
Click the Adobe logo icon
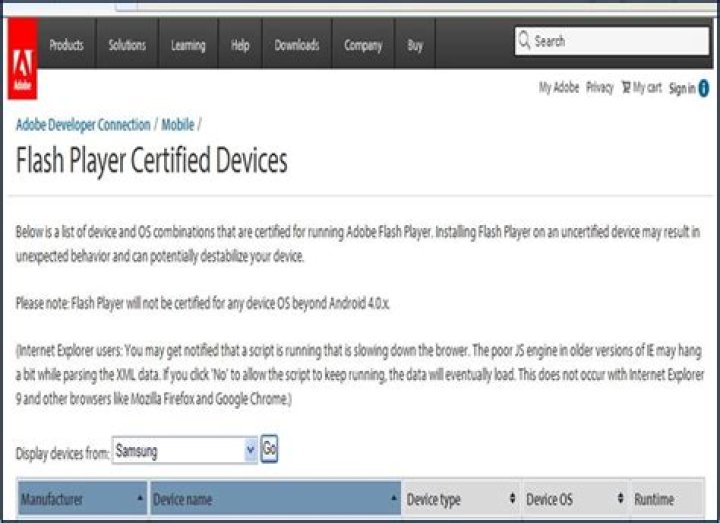point(22,58)
